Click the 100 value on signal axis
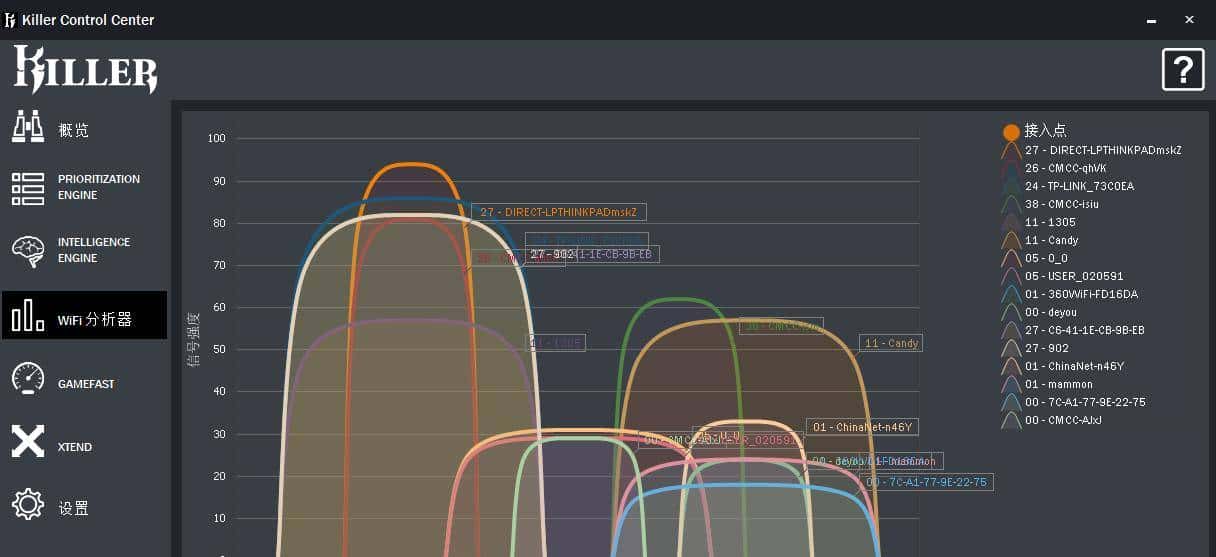 (217, 138)
